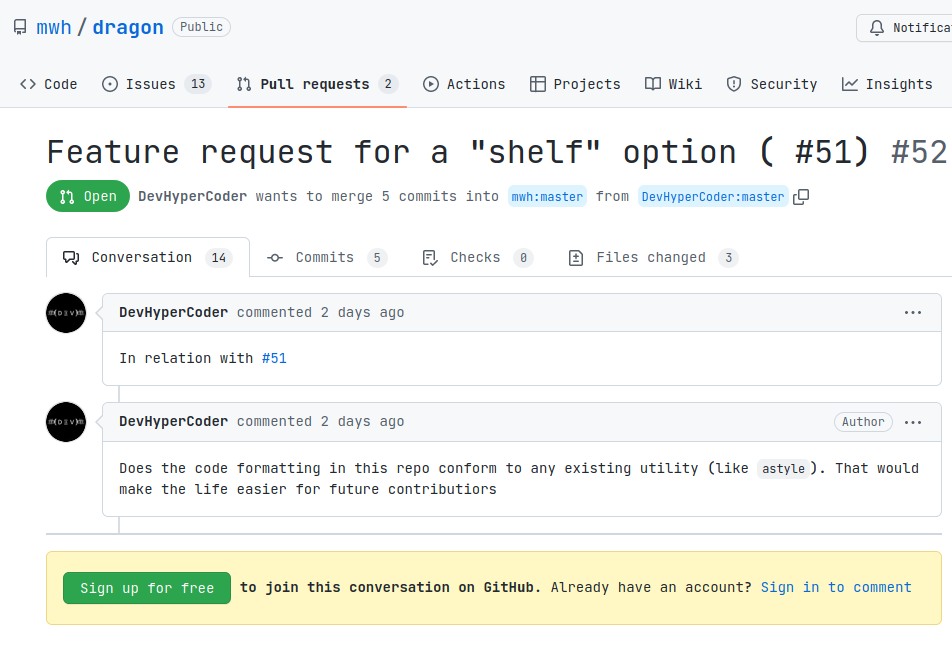
Task: Navigate to the Security tab
Action: 772,84
